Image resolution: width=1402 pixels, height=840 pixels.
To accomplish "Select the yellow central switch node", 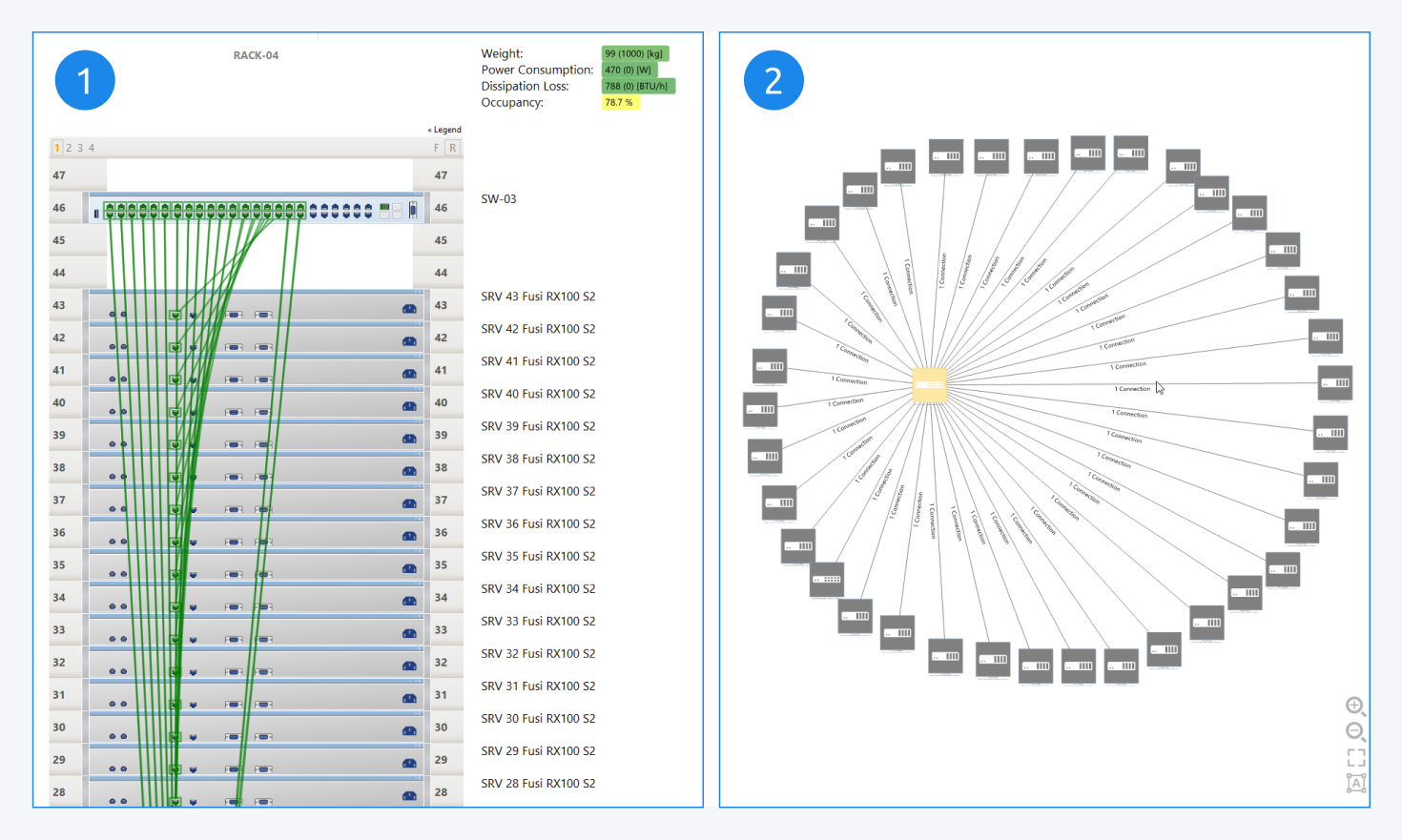I will pos(929,384).
